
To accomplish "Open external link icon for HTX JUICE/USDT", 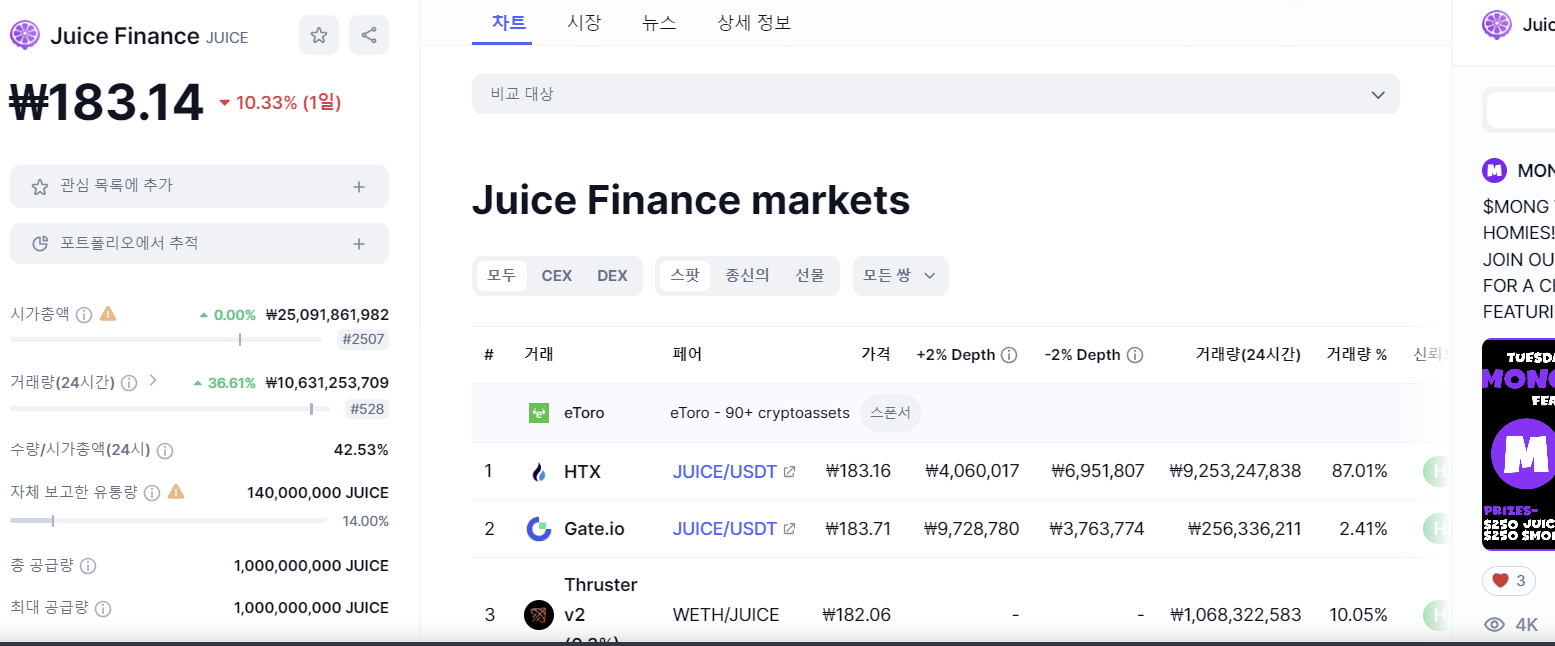I will coord(789,471).
